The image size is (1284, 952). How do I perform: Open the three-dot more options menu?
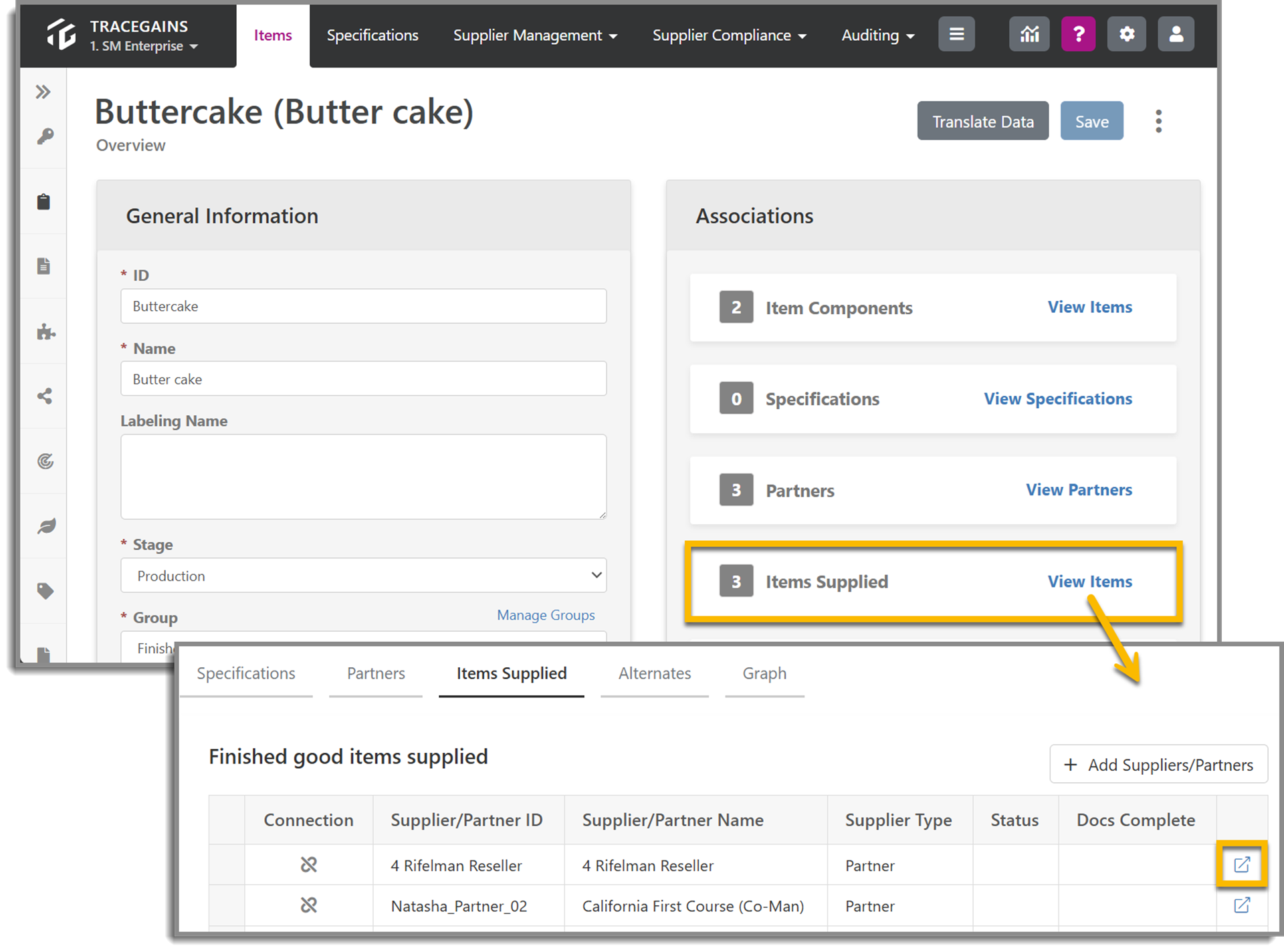point(1158,121)
